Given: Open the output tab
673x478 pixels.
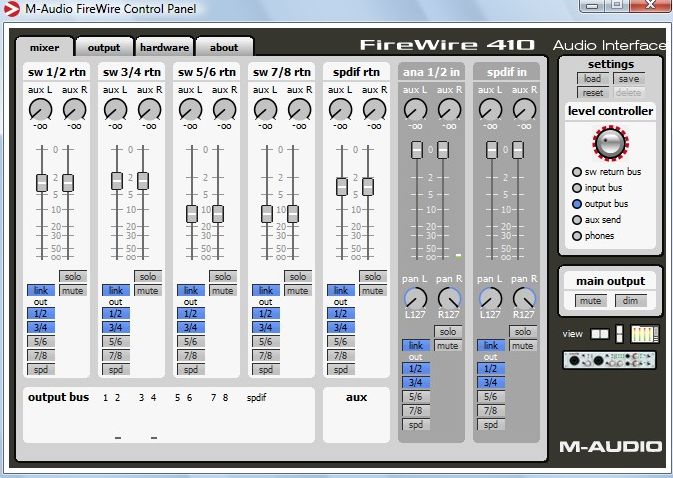Looking at the screenshot, I should click(x=104, y=47).
